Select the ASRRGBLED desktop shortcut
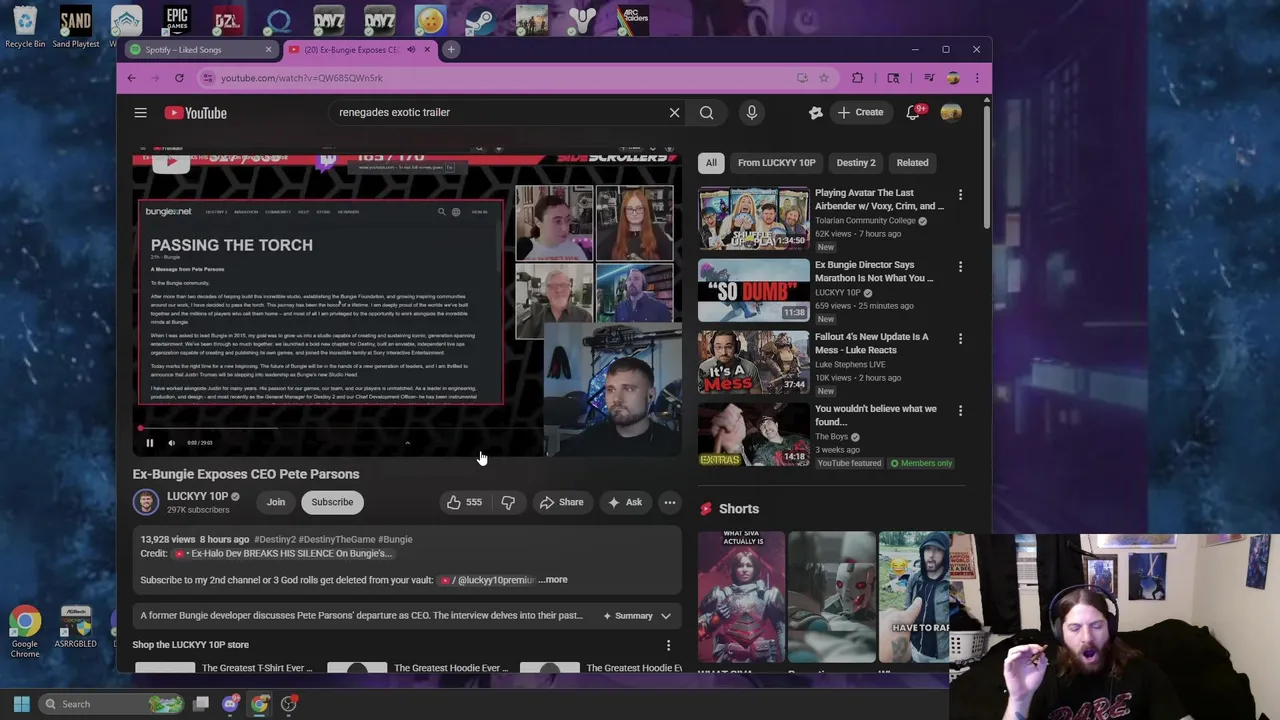The height and width of the screenshot is (720, 1280). click(76, 628)
